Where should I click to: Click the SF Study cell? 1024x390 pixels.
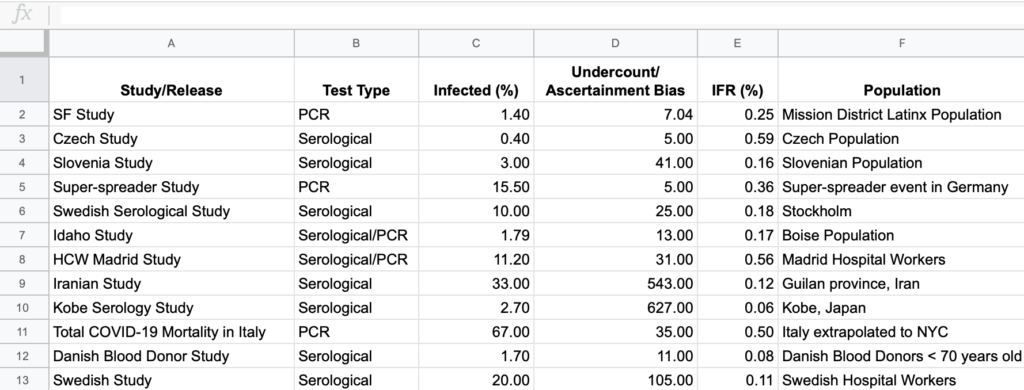click(x=171, y=114)
